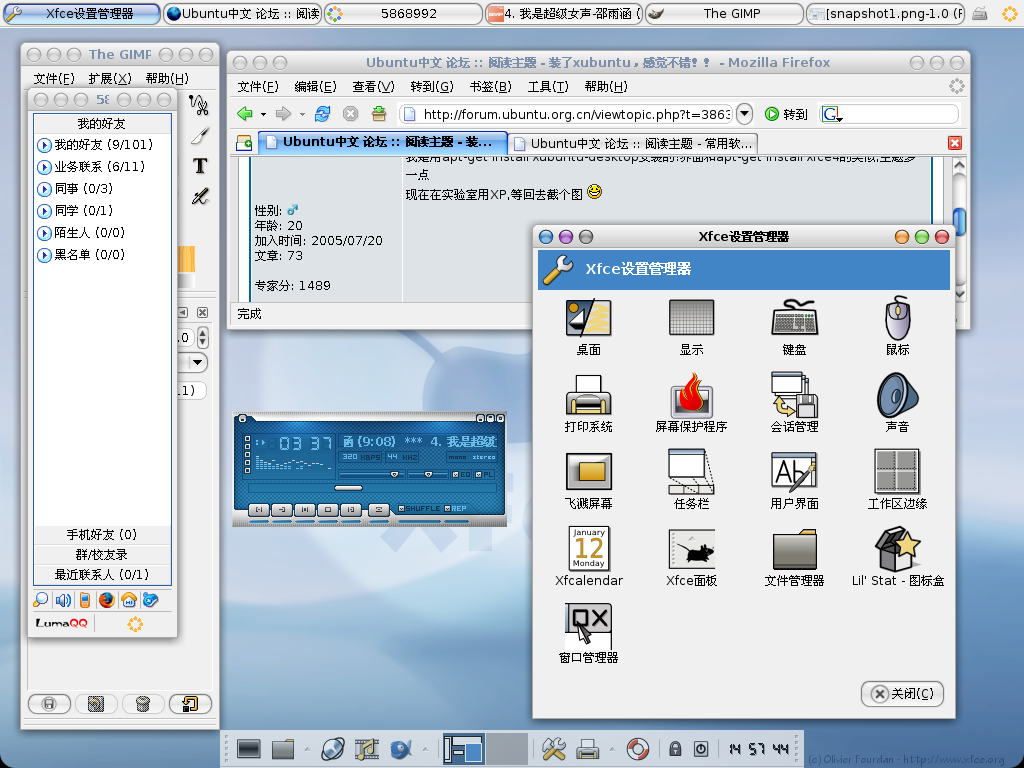
Task: Click the LumaQQ speaker sound icon
Action: (x=63, y=600)
